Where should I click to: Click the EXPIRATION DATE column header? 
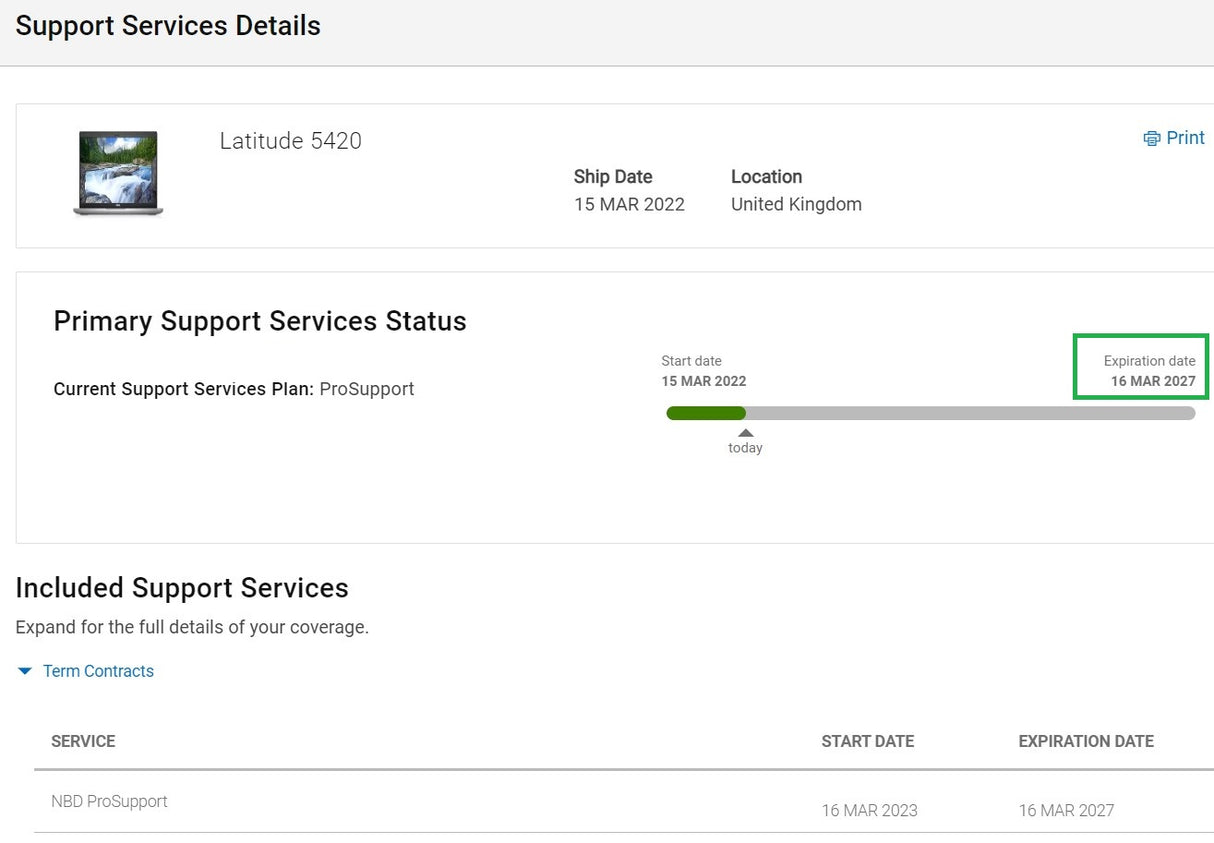click(1086, 741)
